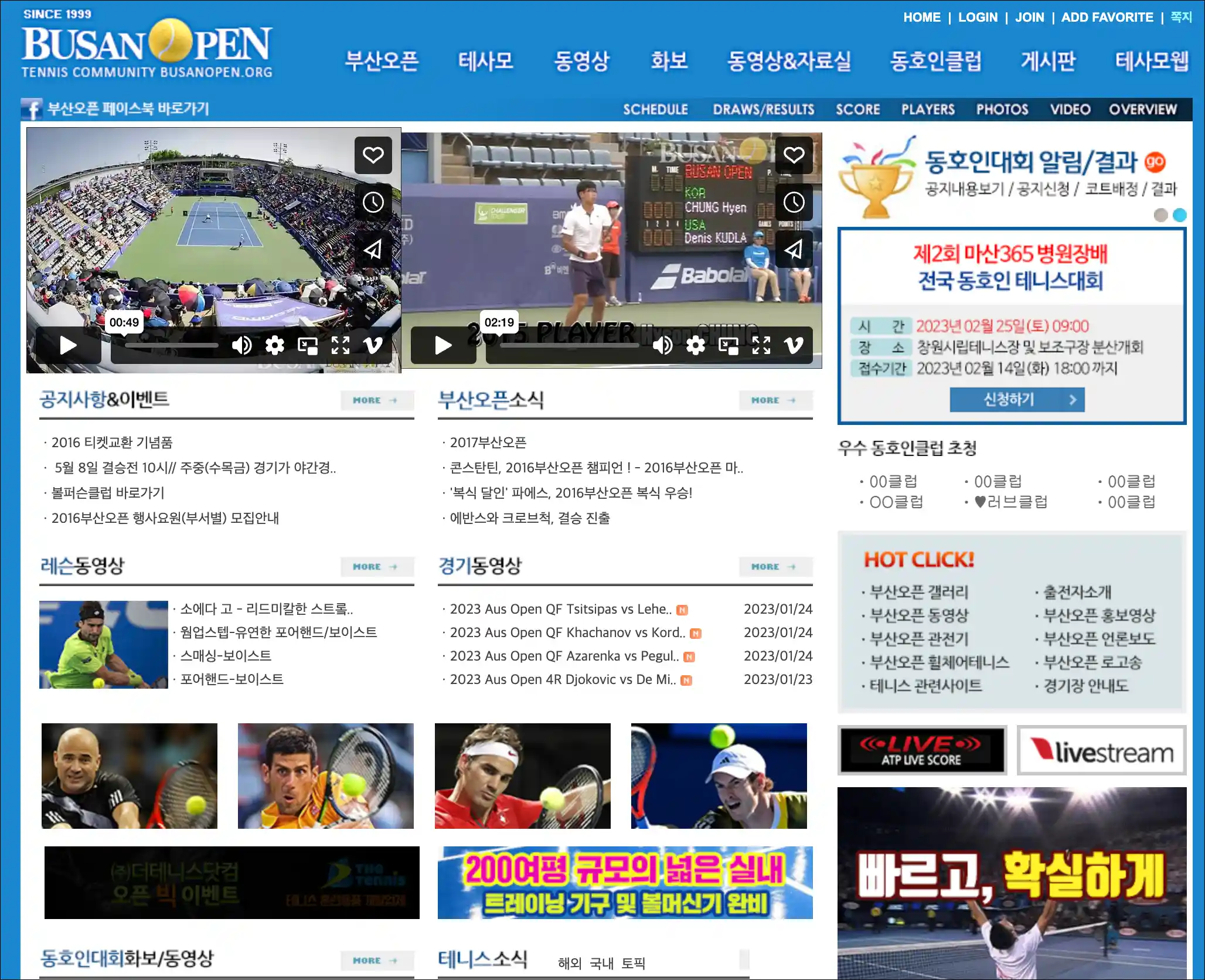Enter fullscreen on the stadium video
1205x980 pixels.
(x=341, y=345)
